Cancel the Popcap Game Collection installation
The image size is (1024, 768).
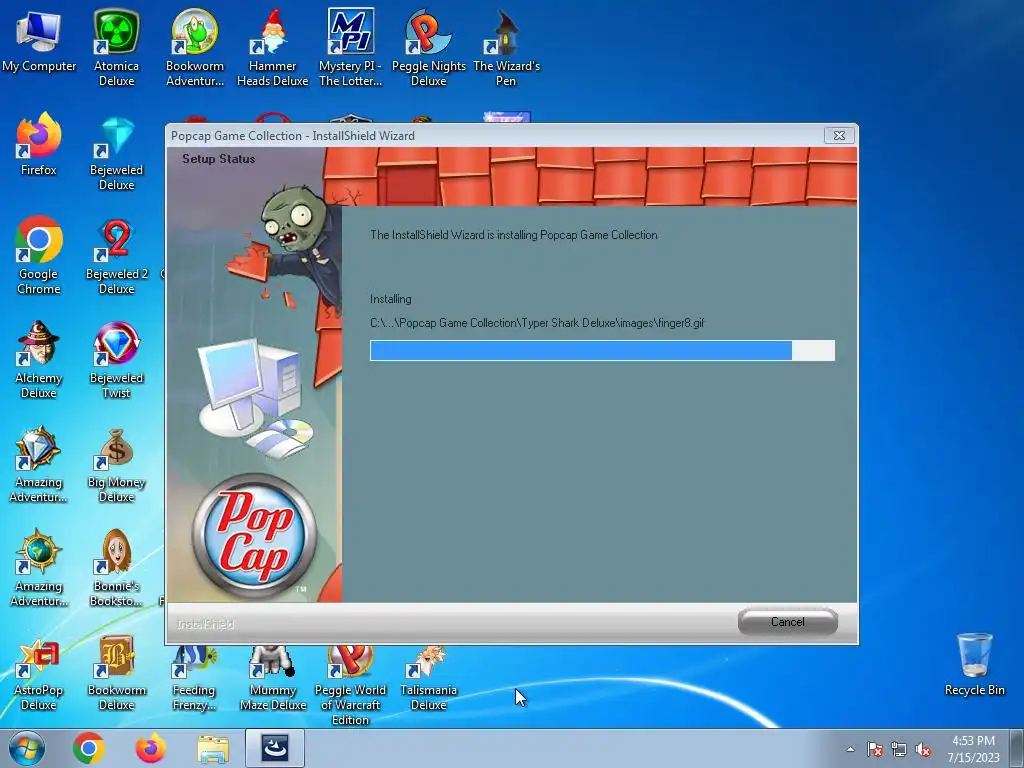(x=788, y=622)
